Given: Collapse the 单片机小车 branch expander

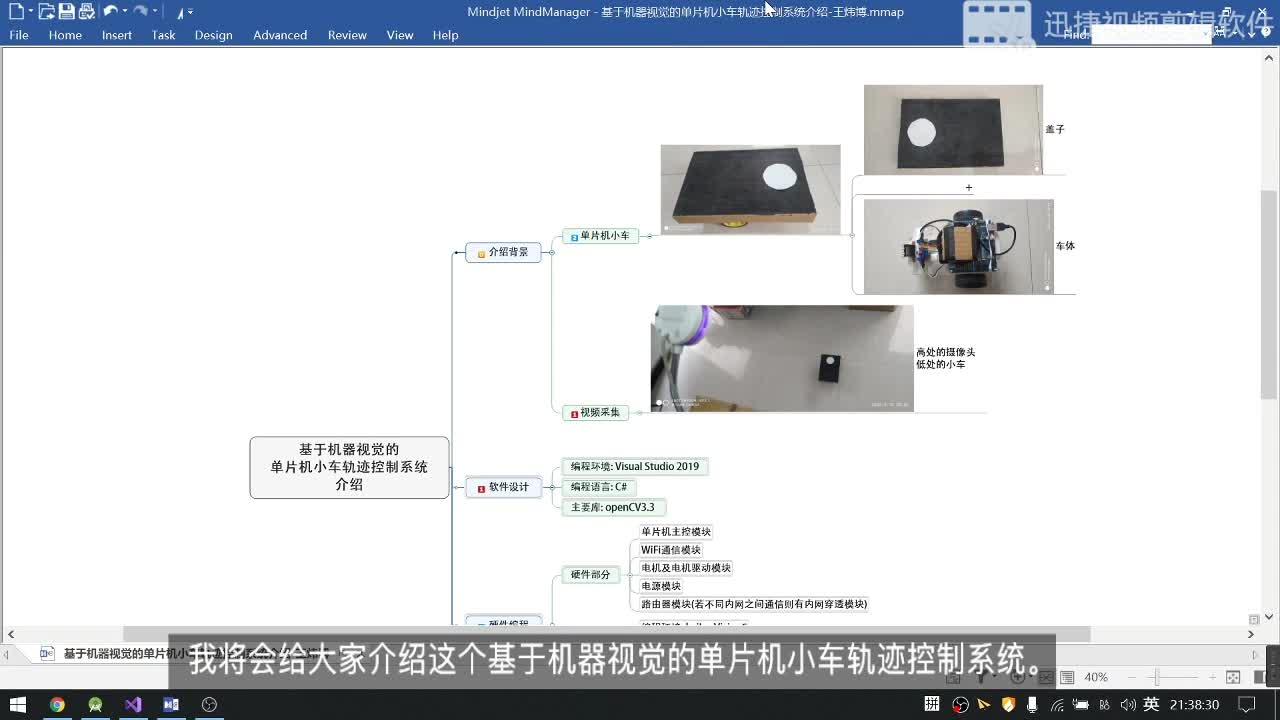Looking at the screenshot, I should (649, 236).
